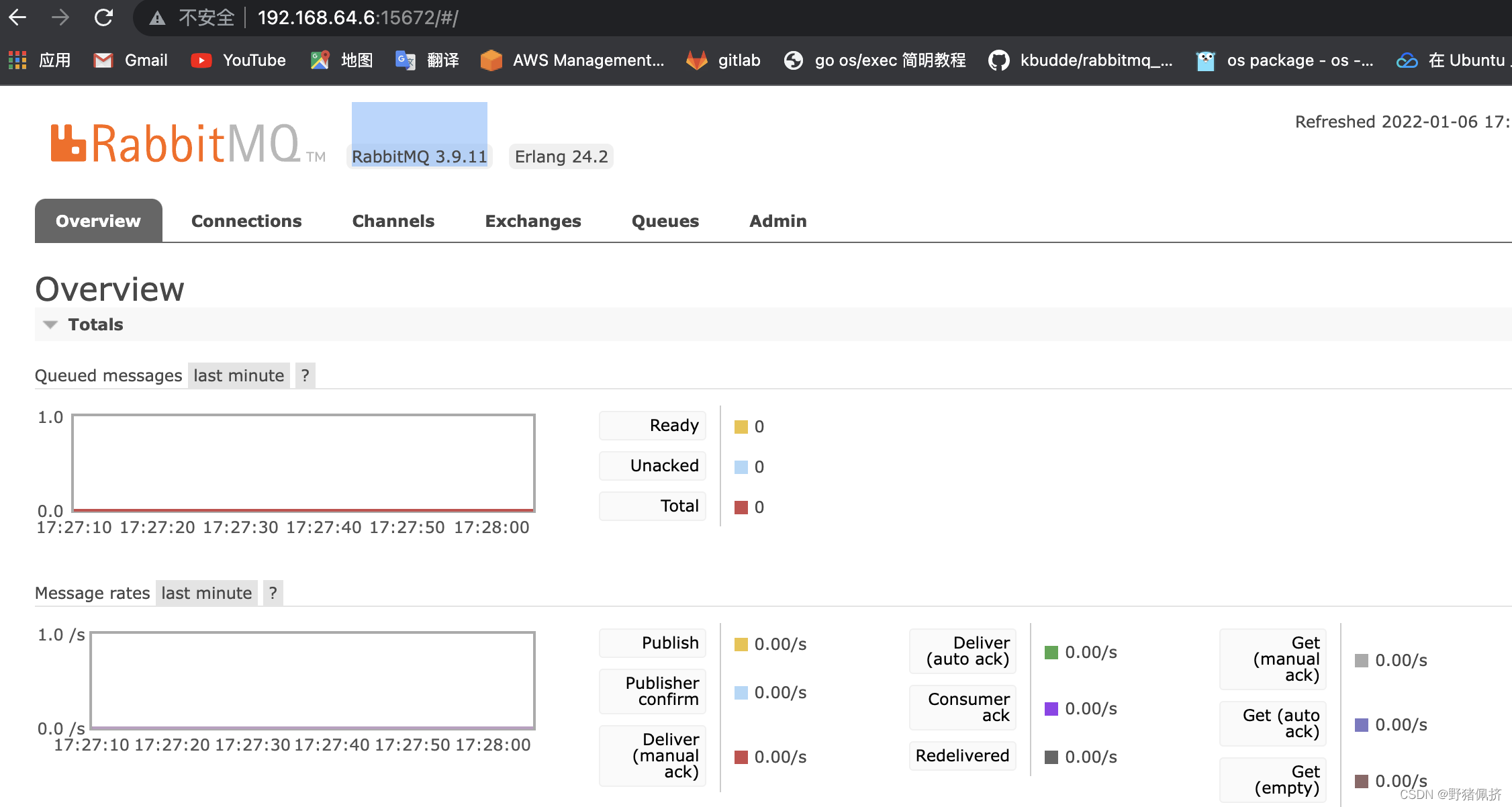This screenshot has height=807, width=1512.
Task: Open the last minute selector for Queued messages
Action: [x=238, y=375]
